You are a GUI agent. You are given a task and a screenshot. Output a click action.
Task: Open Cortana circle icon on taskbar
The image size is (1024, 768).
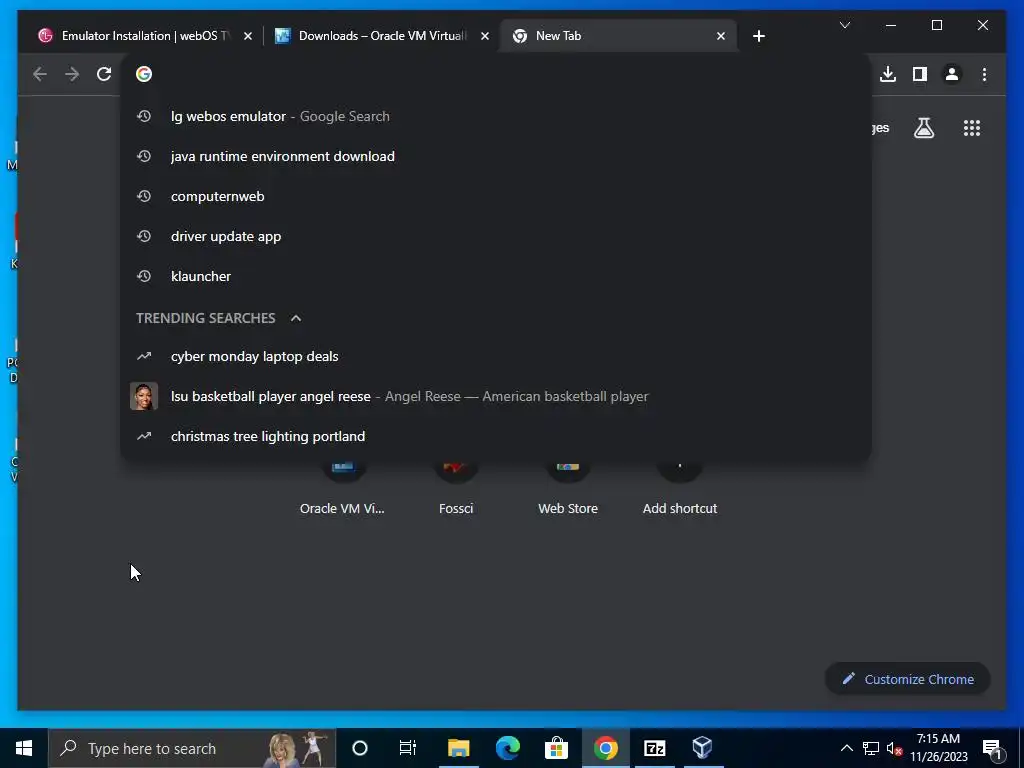coord(360,748)
